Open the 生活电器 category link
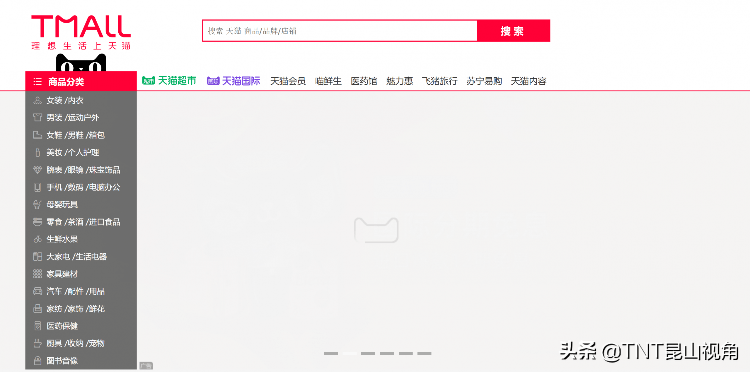The width and height of the screenshot is (750, 372). click(x=91, y=257)
